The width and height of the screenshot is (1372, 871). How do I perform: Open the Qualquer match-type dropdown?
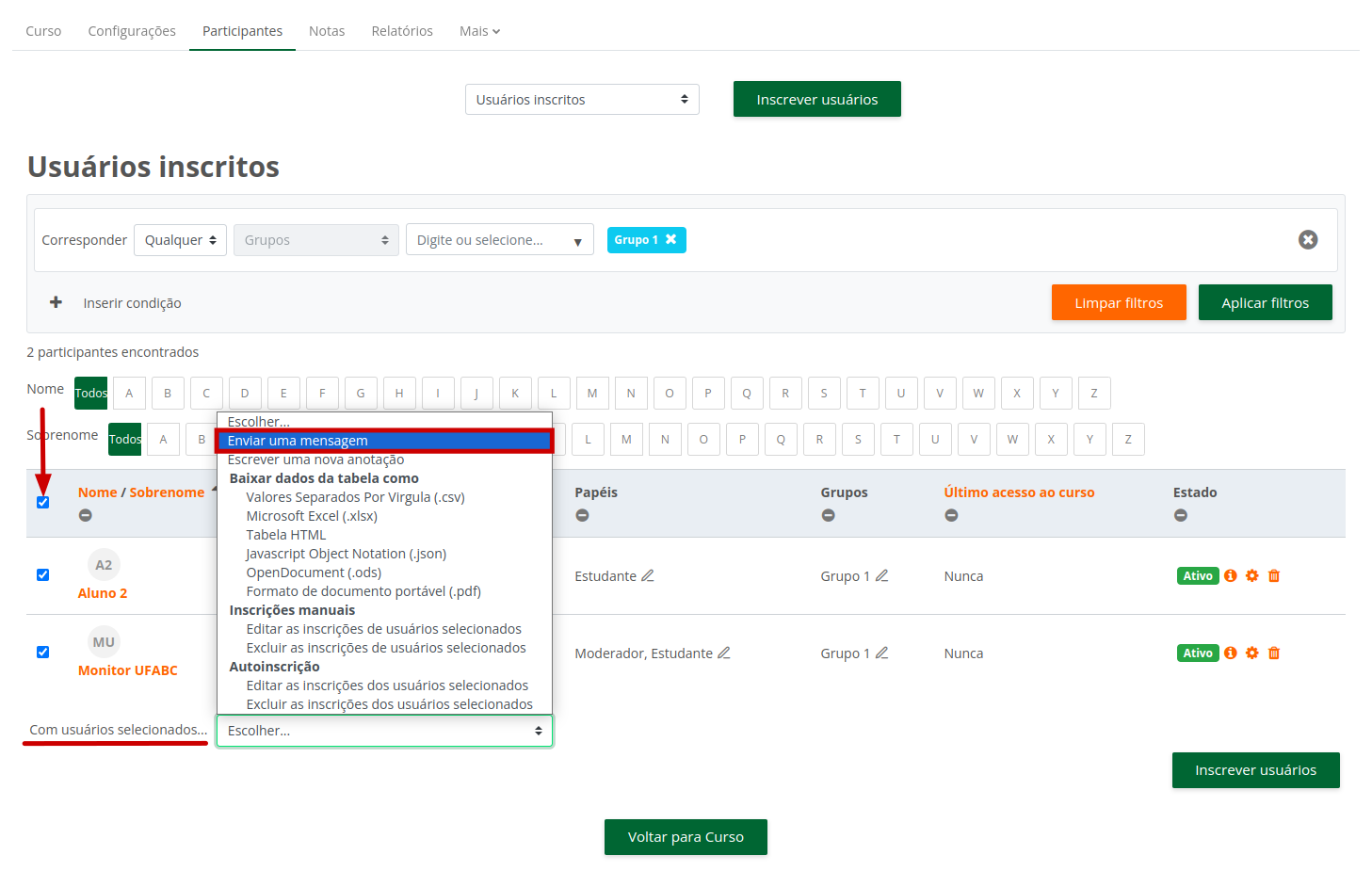click(x=180, y=240)
